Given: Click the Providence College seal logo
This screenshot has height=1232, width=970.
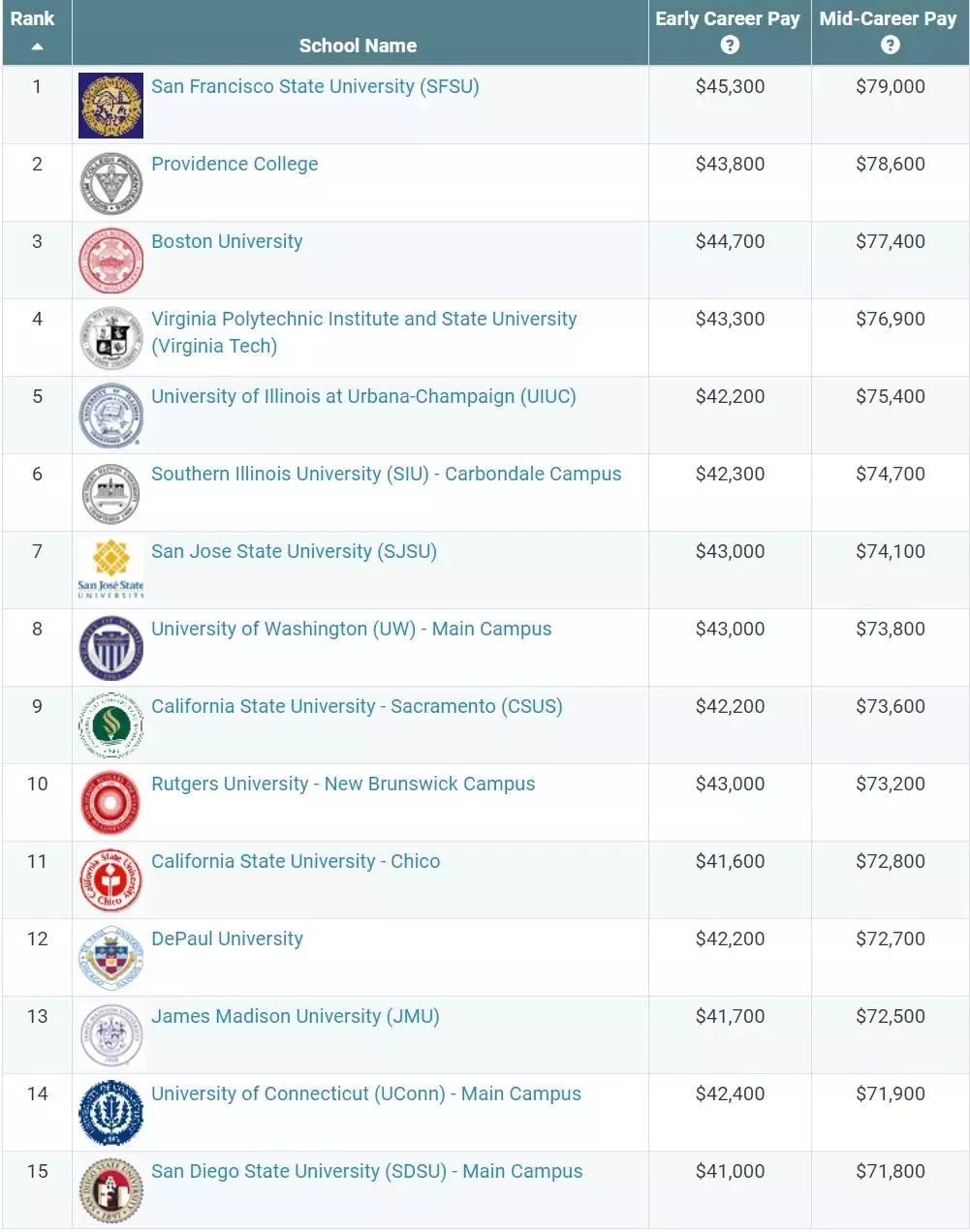Looking at the screenshot, I should pyautogui.click(x=110, y=183).
